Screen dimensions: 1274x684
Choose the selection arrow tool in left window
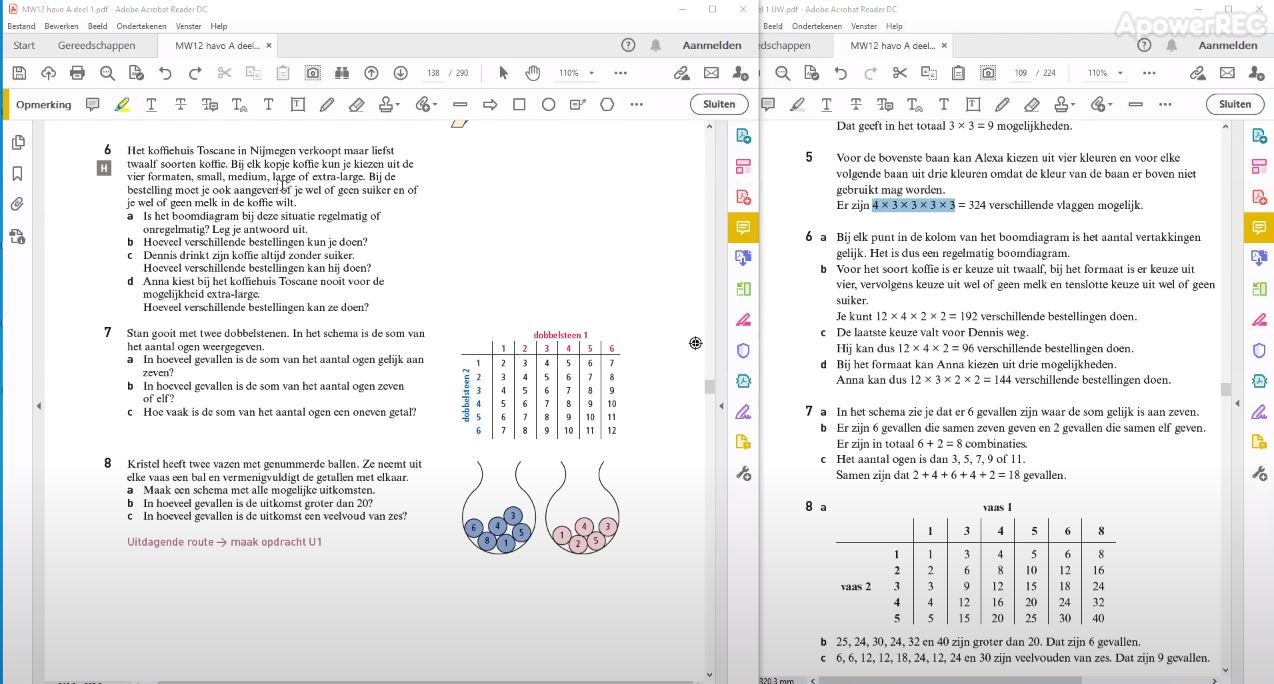503,73
